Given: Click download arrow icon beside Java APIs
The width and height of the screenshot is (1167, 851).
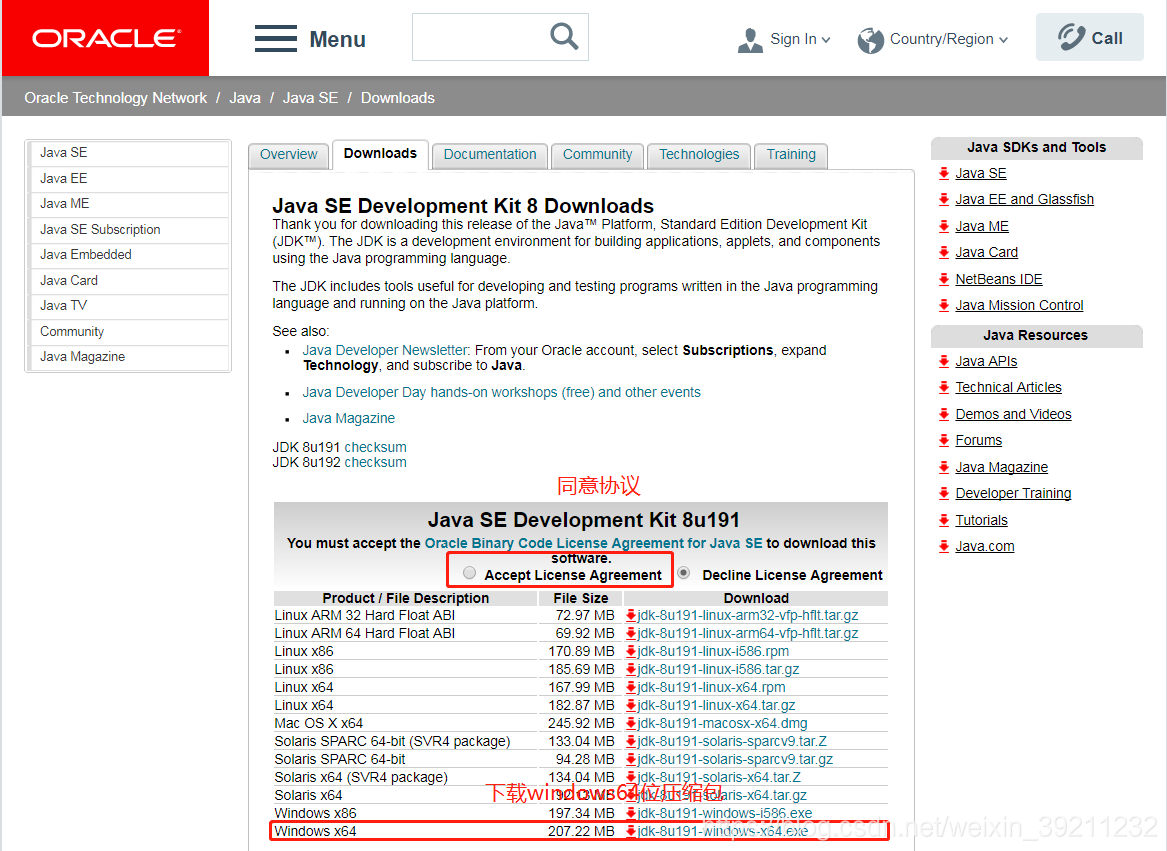Looking at the screenshot, I should [944, 361].
